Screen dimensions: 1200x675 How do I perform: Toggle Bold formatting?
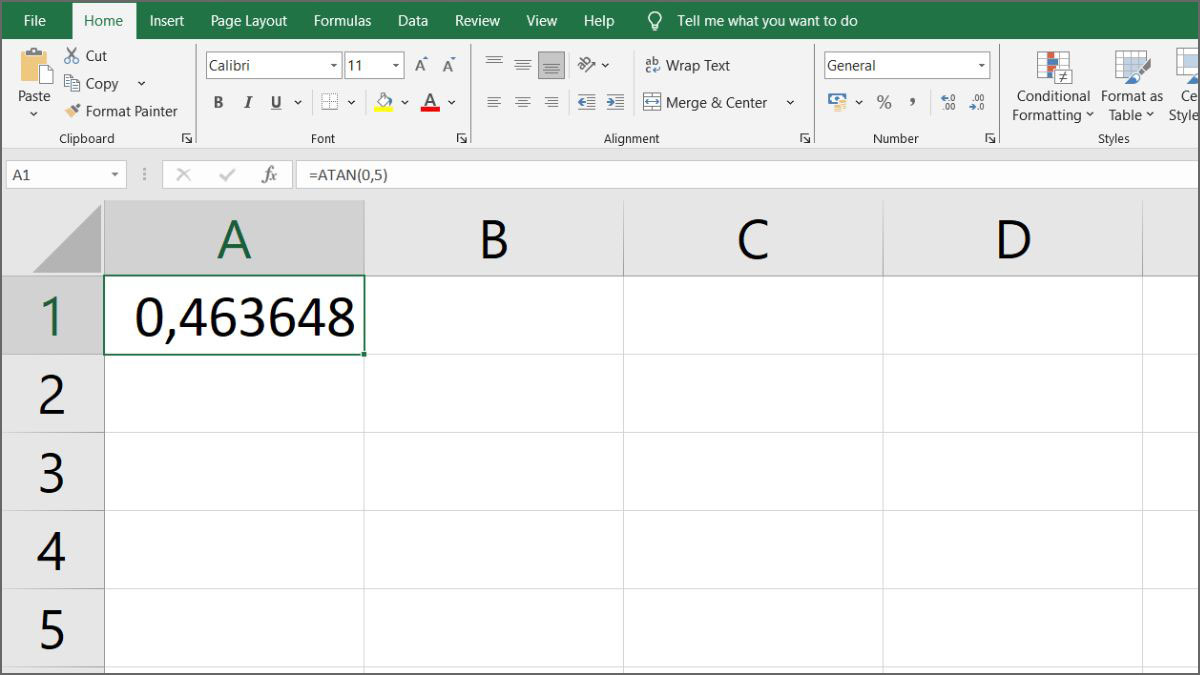(x=218, y=102)
